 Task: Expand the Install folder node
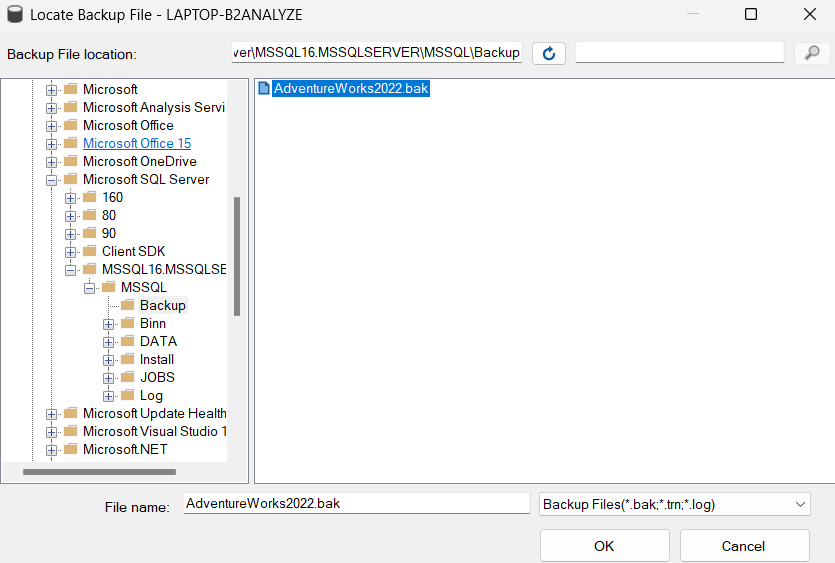pyautogui.click(x=108, y=360)
